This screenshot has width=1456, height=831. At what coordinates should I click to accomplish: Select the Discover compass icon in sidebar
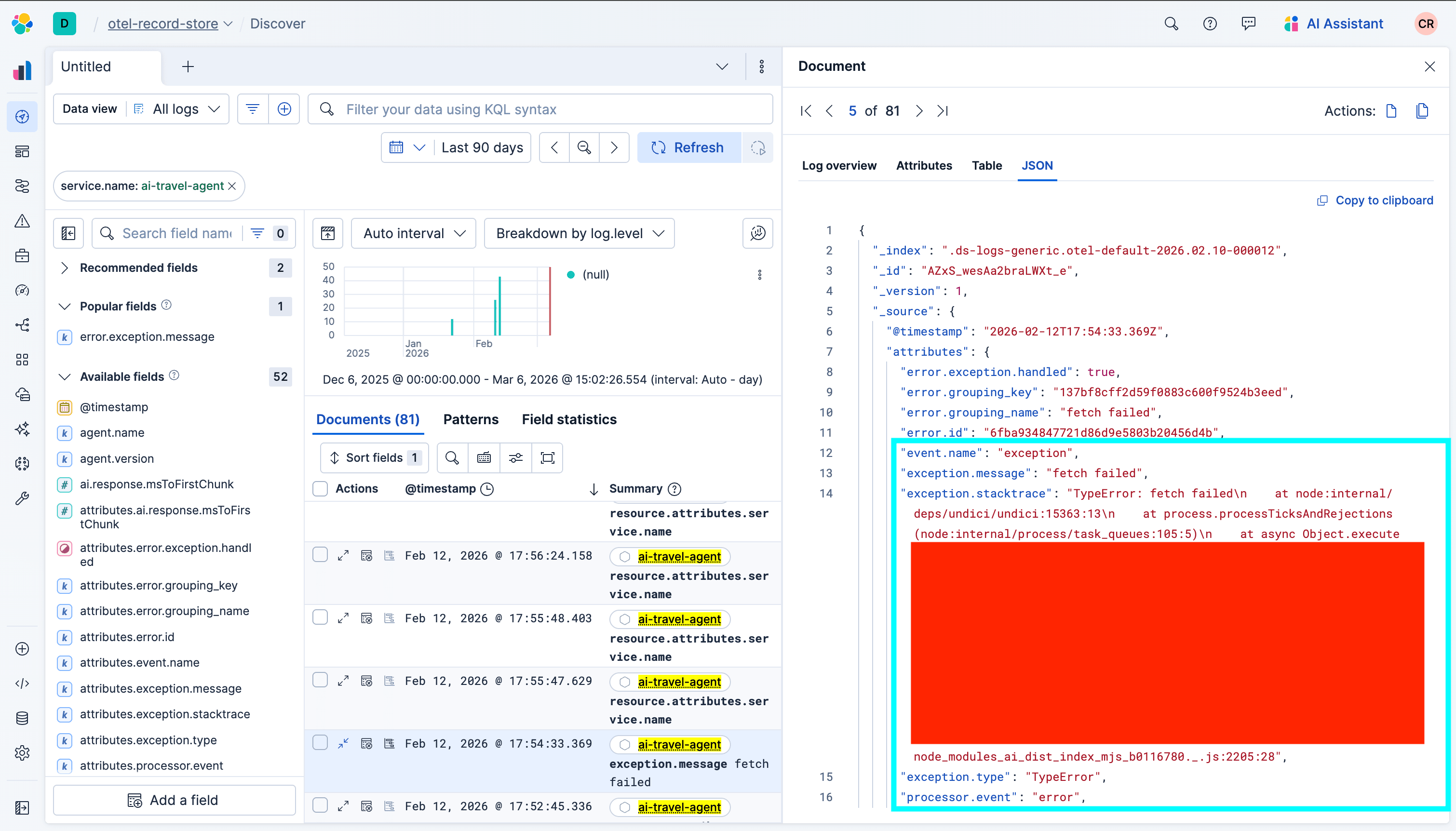22,117
